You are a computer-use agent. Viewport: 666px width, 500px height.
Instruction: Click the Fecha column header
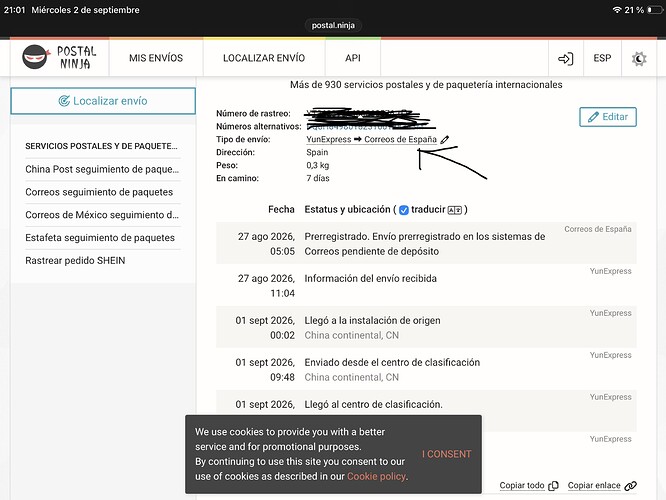(281, 209)
